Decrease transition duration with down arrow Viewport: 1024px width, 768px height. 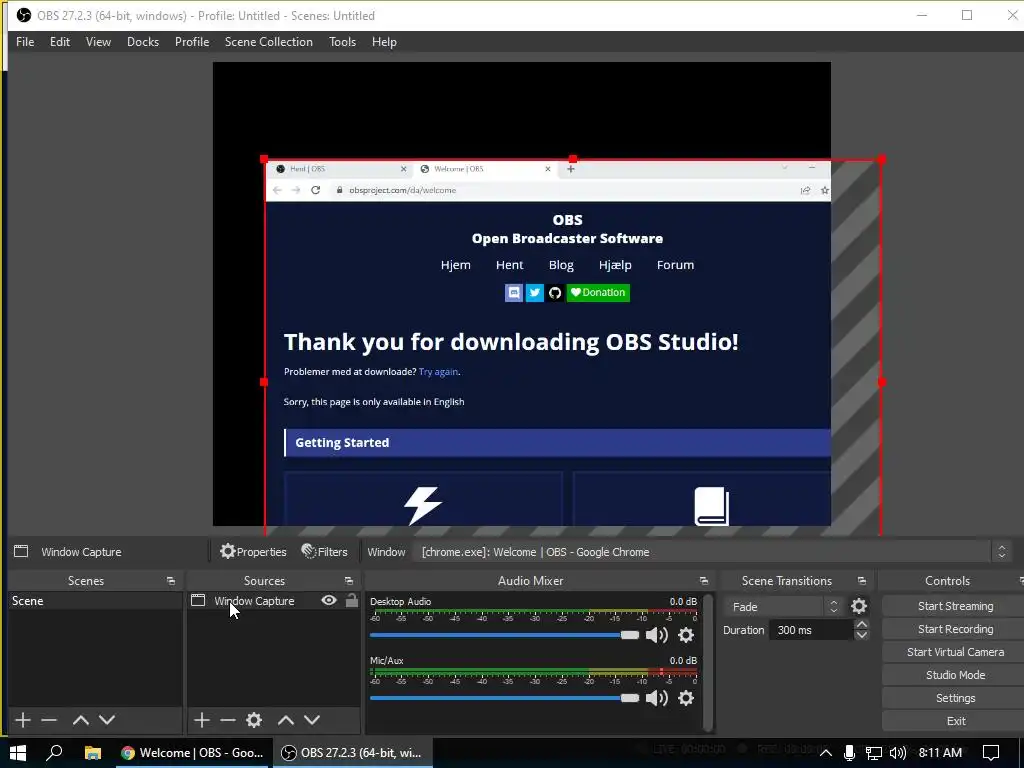coord(861,635)
